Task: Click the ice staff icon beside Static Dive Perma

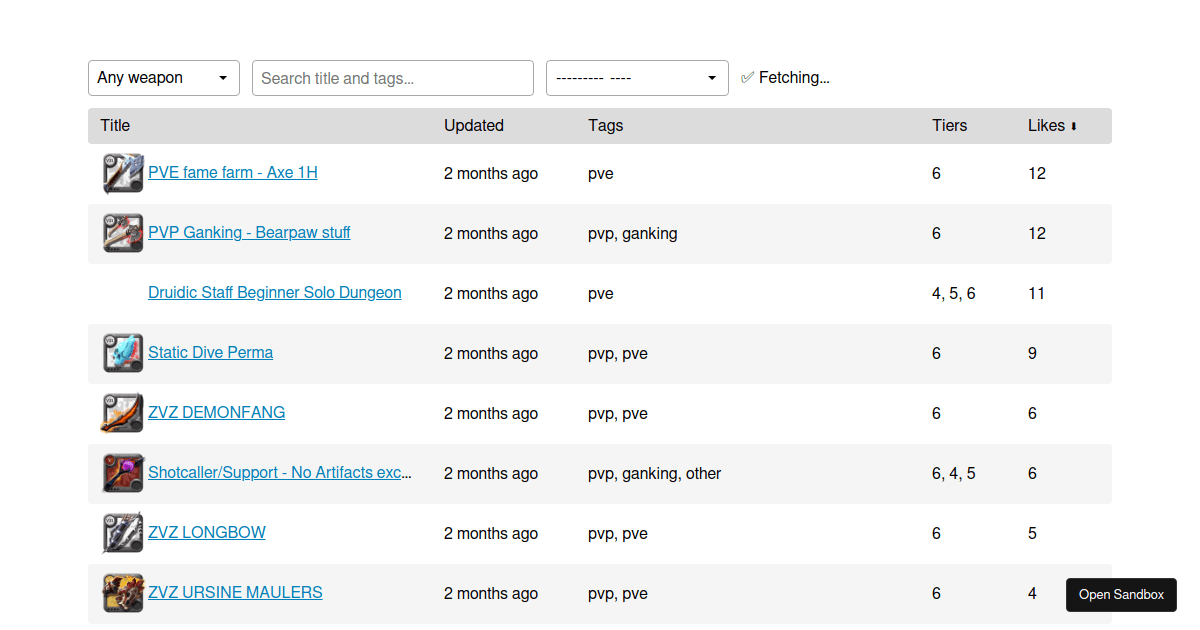Action: pos(123,353)
